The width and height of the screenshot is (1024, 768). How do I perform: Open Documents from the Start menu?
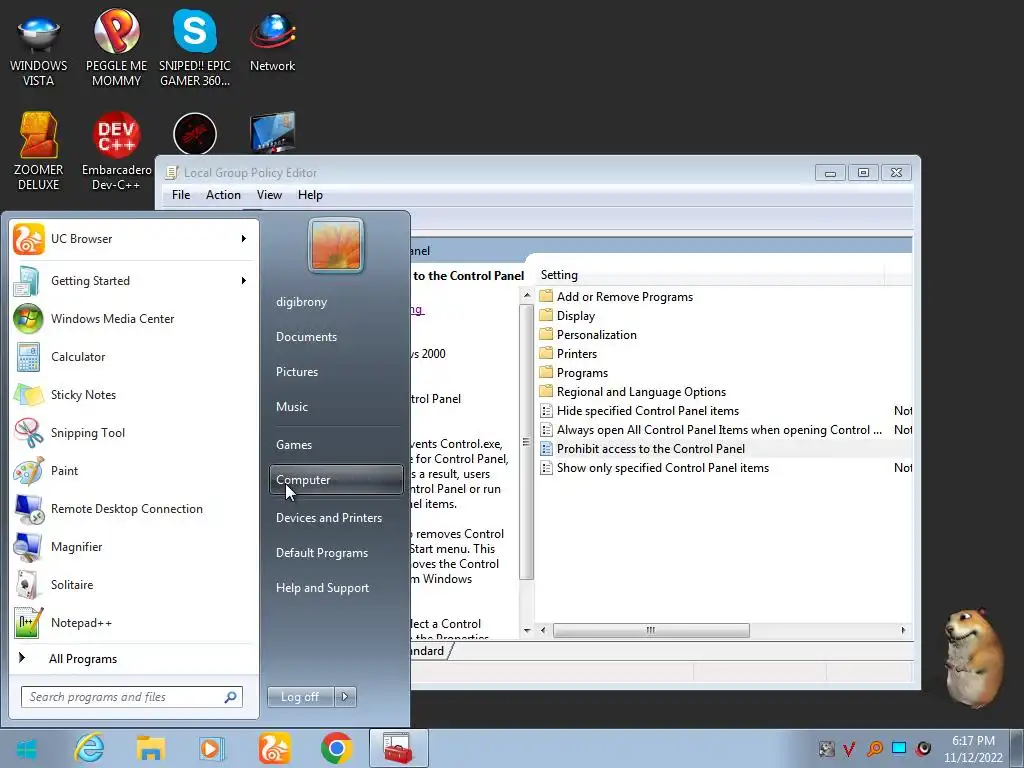(x=336, y=337)
